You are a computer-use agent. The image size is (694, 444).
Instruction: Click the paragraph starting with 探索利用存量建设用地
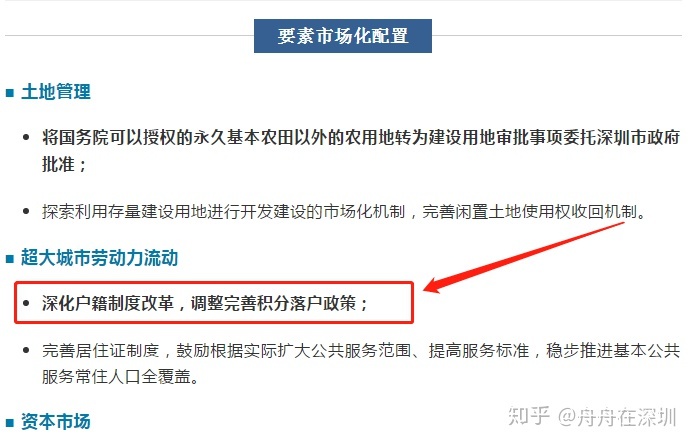[343, 212]
